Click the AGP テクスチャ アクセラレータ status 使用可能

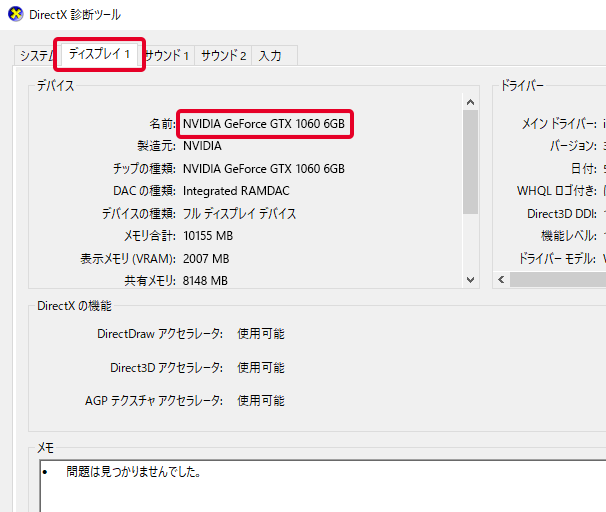point(260,401)
